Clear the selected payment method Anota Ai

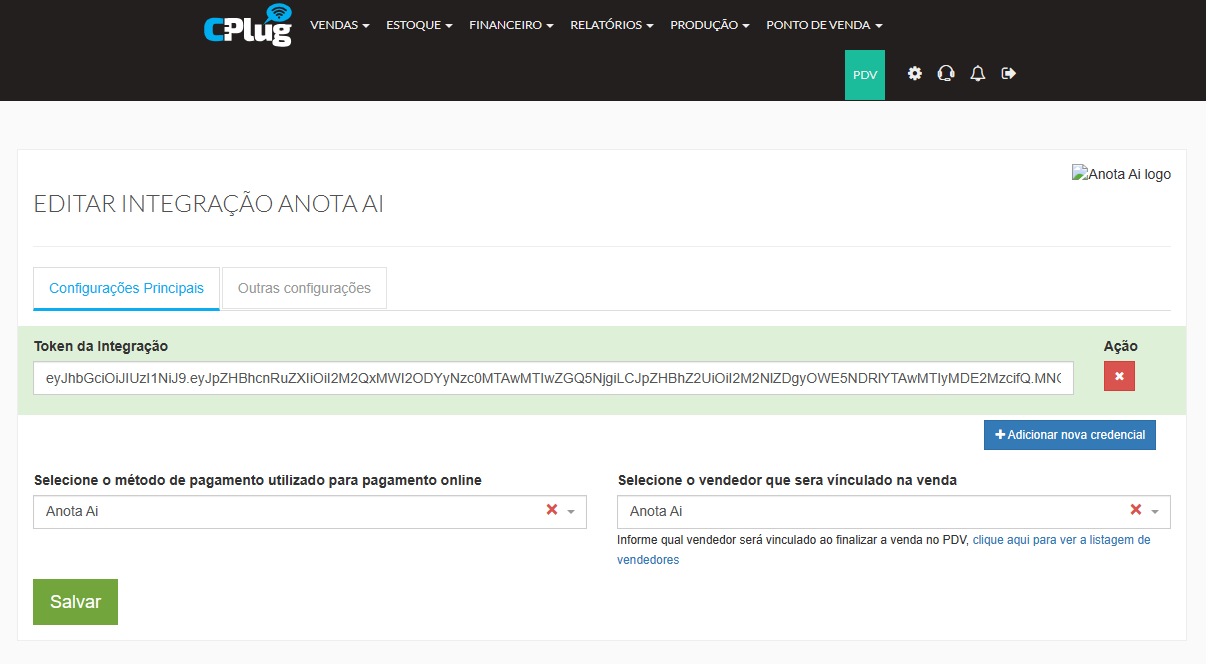(x=551, y=510)
